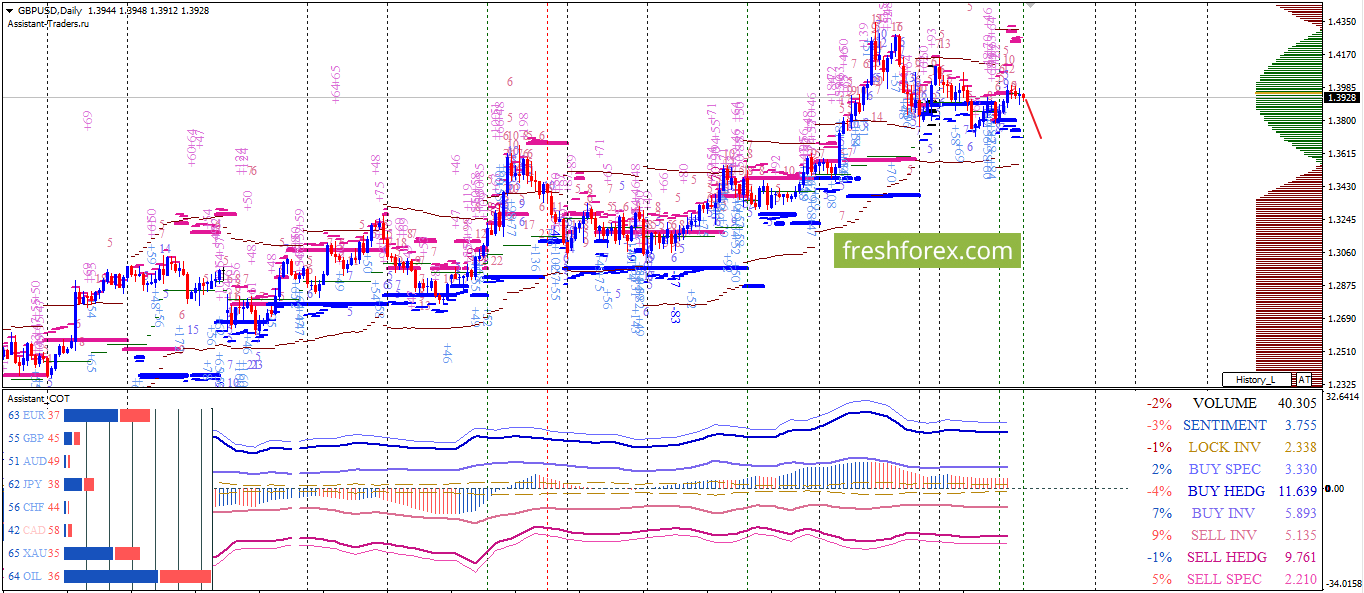
Task: Click the 1.3615 price axis label
Action: click(1342, 153)
